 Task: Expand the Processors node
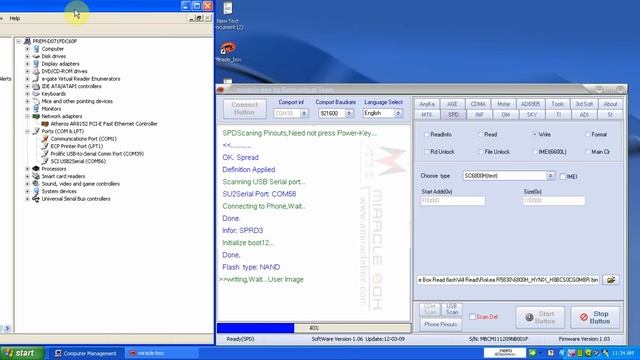27,169
